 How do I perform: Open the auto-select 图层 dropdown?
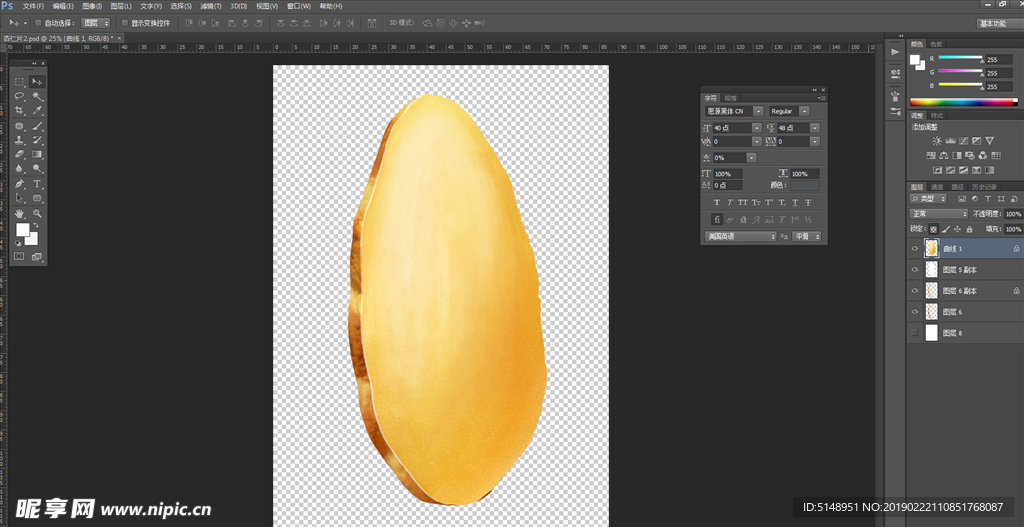97,23
